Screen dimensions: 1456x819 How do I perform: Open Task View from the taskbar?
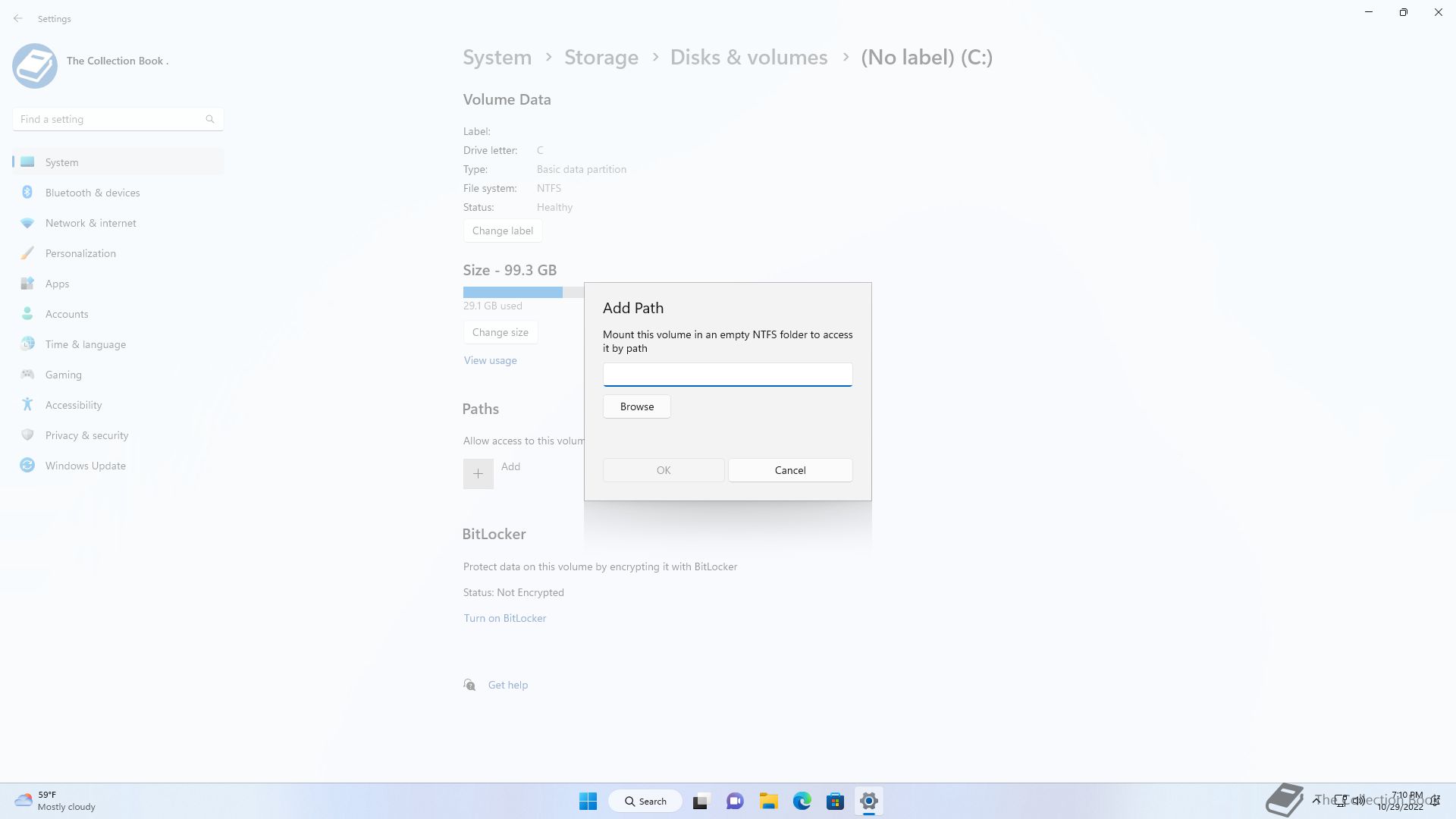[x=701, y=801]
